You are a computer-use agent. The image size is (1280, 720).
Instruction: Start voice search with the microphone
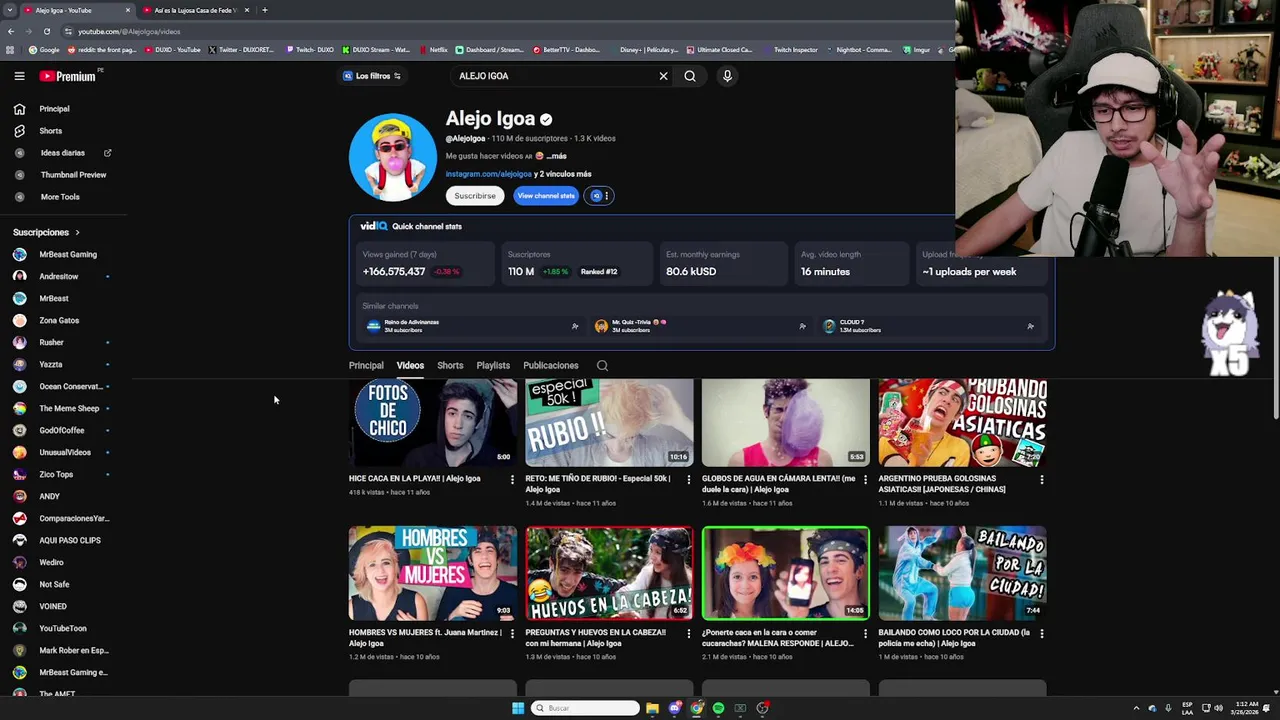pyautogui.click(x=727, y=76)
